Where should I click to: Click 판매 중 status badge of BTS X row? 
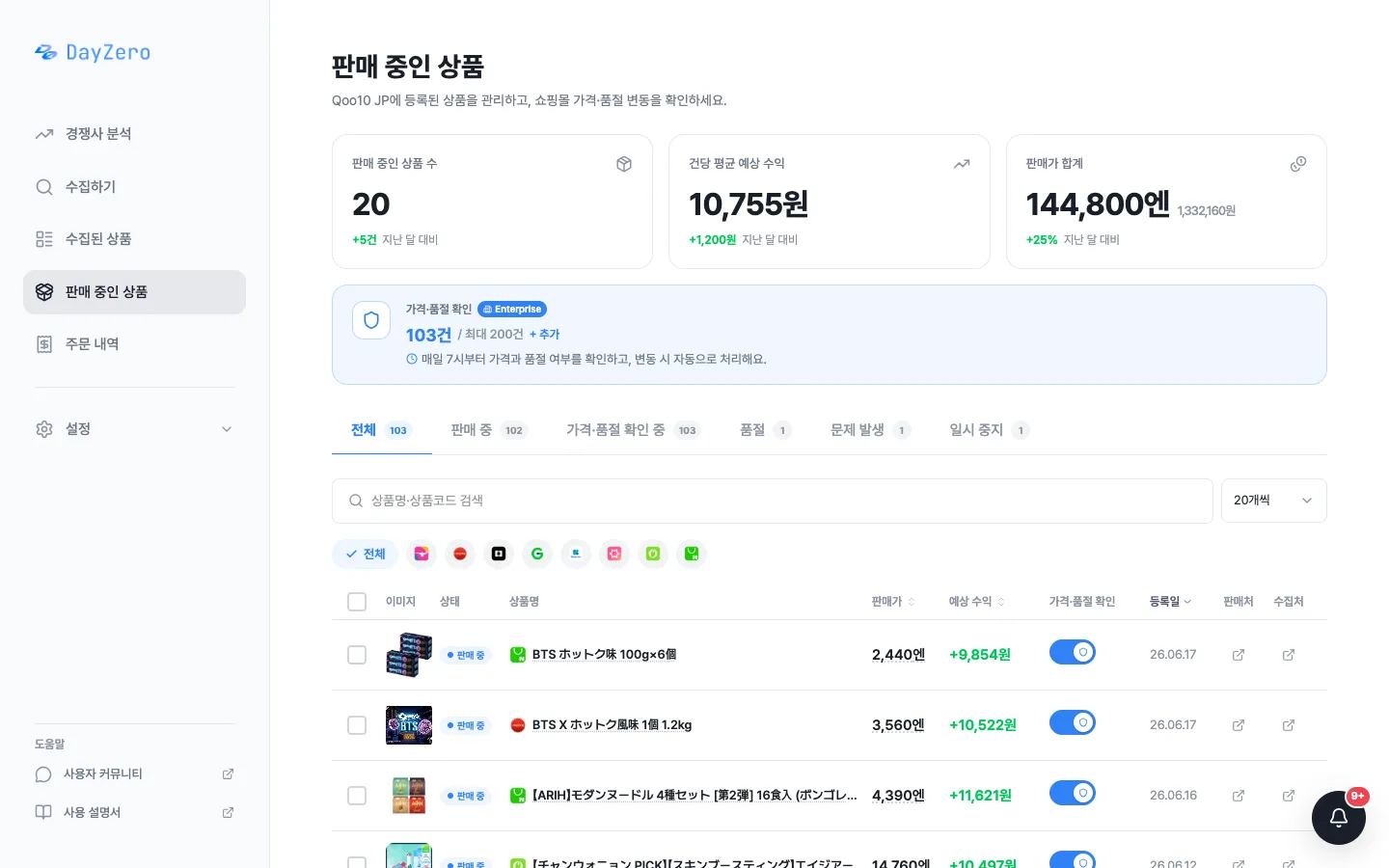[x=466, y=725]
